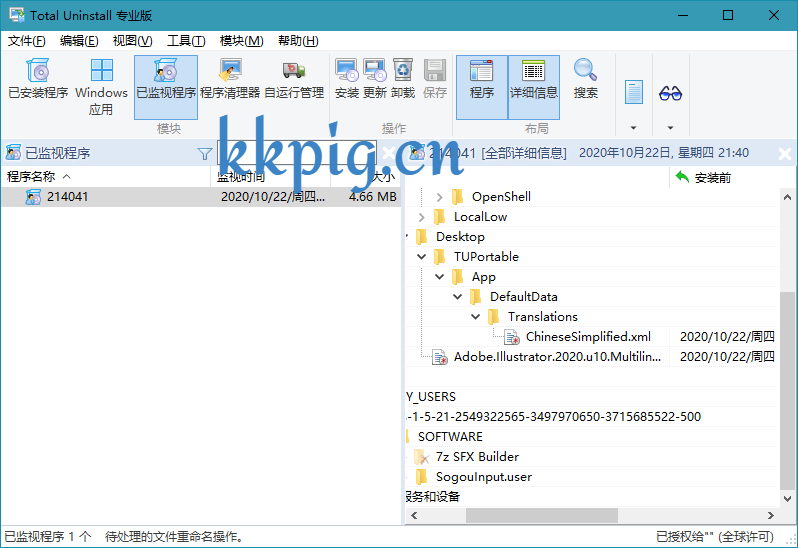Collapse the DefaultData folder

click(458, 297)
